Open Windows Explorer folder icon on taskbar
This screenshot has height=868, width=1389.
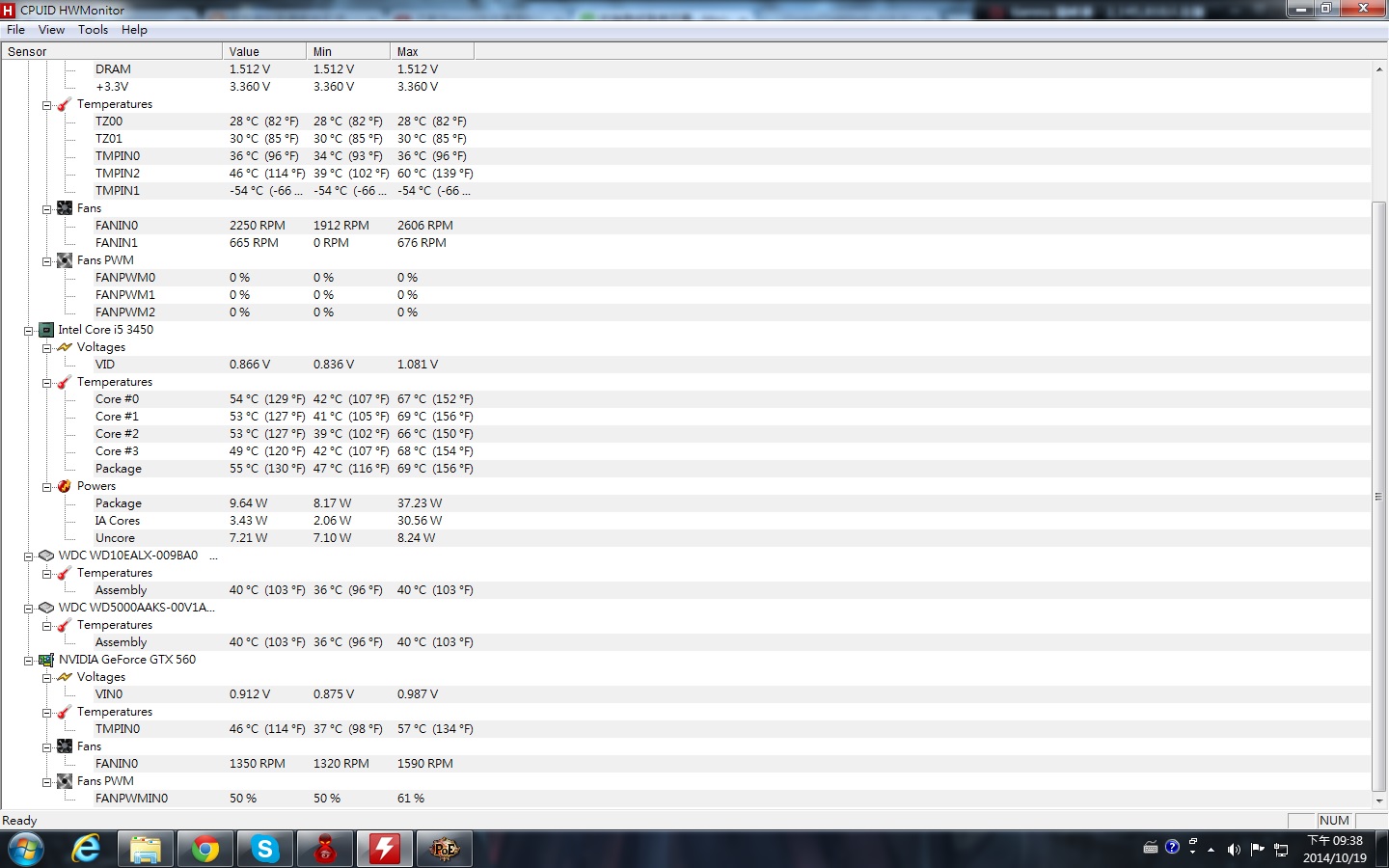point(146,850)
